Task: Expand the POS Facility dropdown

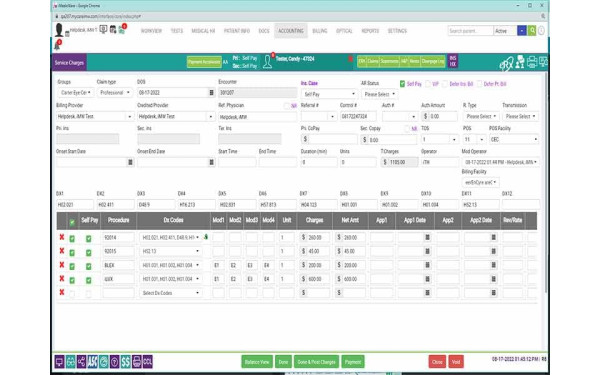Action: pos(514,139)
